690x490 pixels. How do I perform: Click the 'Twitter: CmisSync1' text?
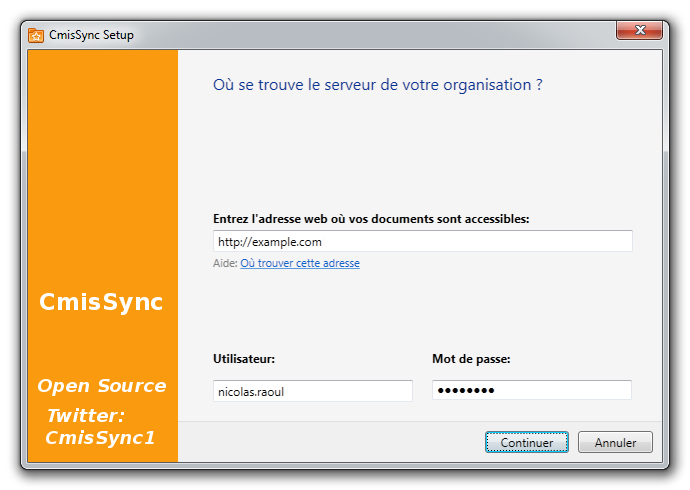[x=100, y=426]
